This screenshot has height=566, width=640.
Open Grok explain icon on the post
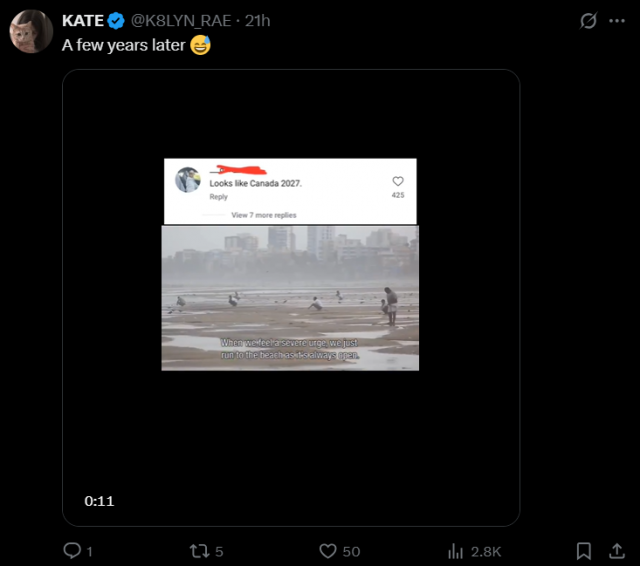tap(589, 21)
